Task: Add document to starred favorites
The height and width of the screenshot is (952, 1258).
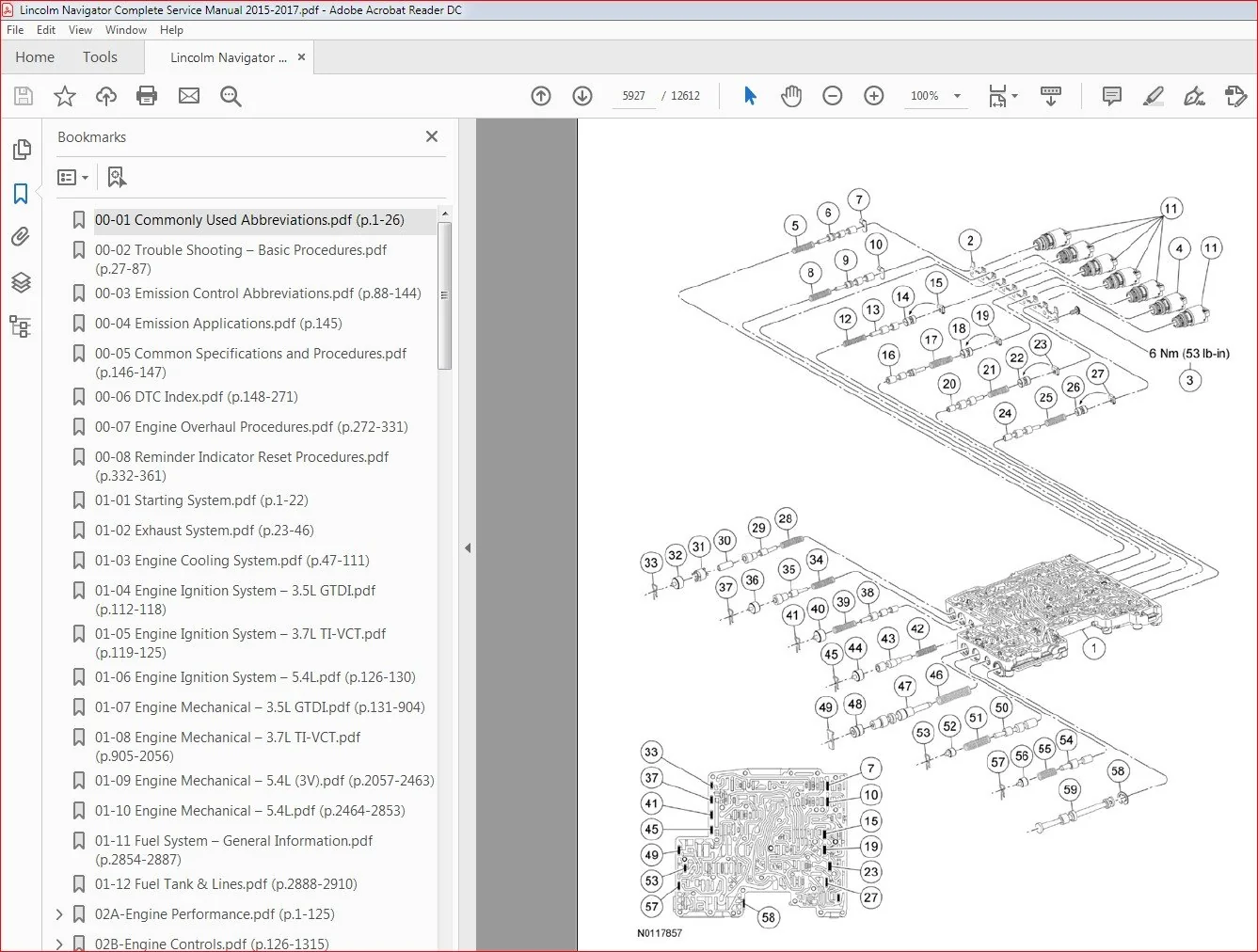Action: click(x=65, y=96)
